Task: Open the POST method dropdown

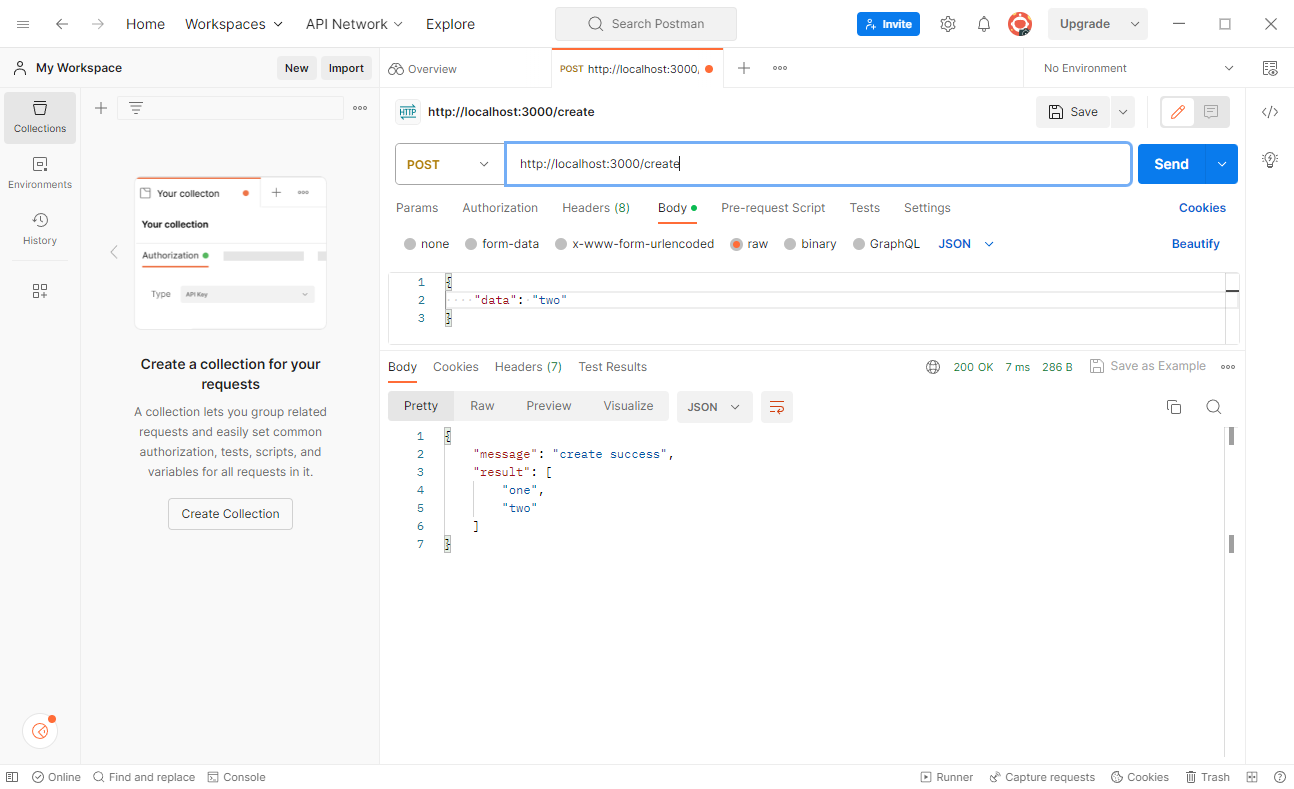Action: pyautogui.click(x=449, y=164)
